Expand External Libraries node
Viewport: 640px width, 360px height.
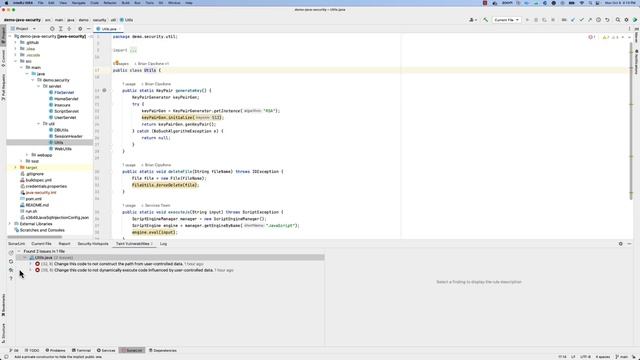pyautogui.click(x=10, y=224)
